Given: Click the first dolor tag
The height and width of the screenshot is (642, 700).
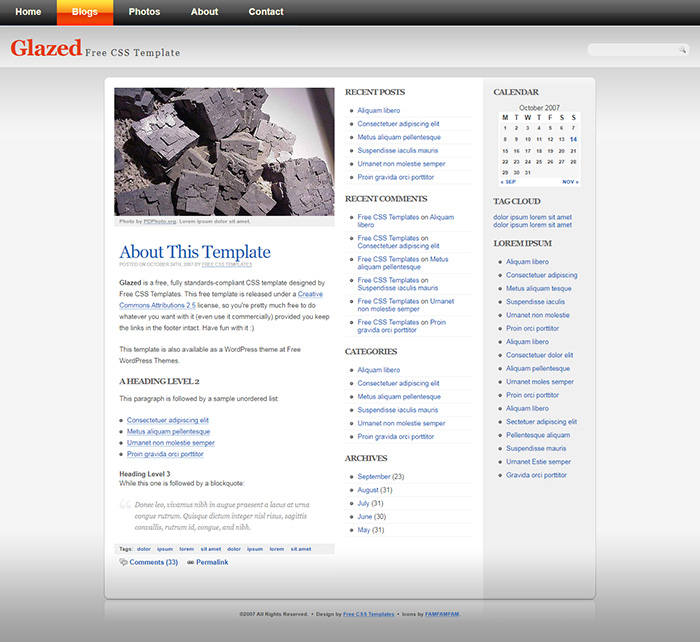Looking at the screenshot, I should pyautogui.click(x=144, y=549).
